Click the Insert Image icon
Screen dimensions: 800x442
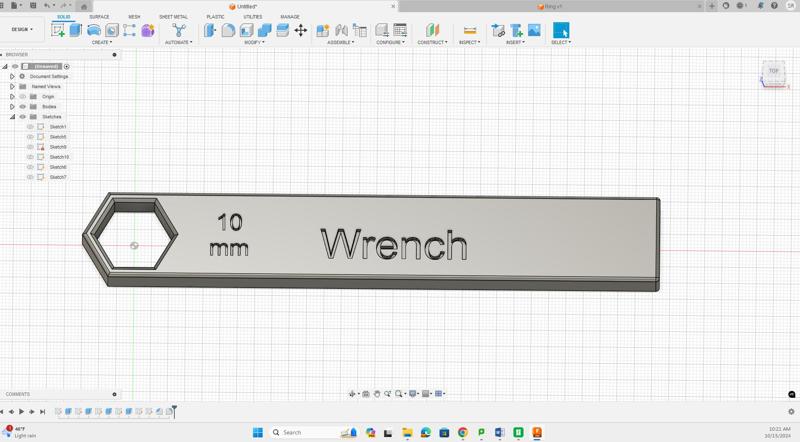pyautogui.click(x=534, y=30)
